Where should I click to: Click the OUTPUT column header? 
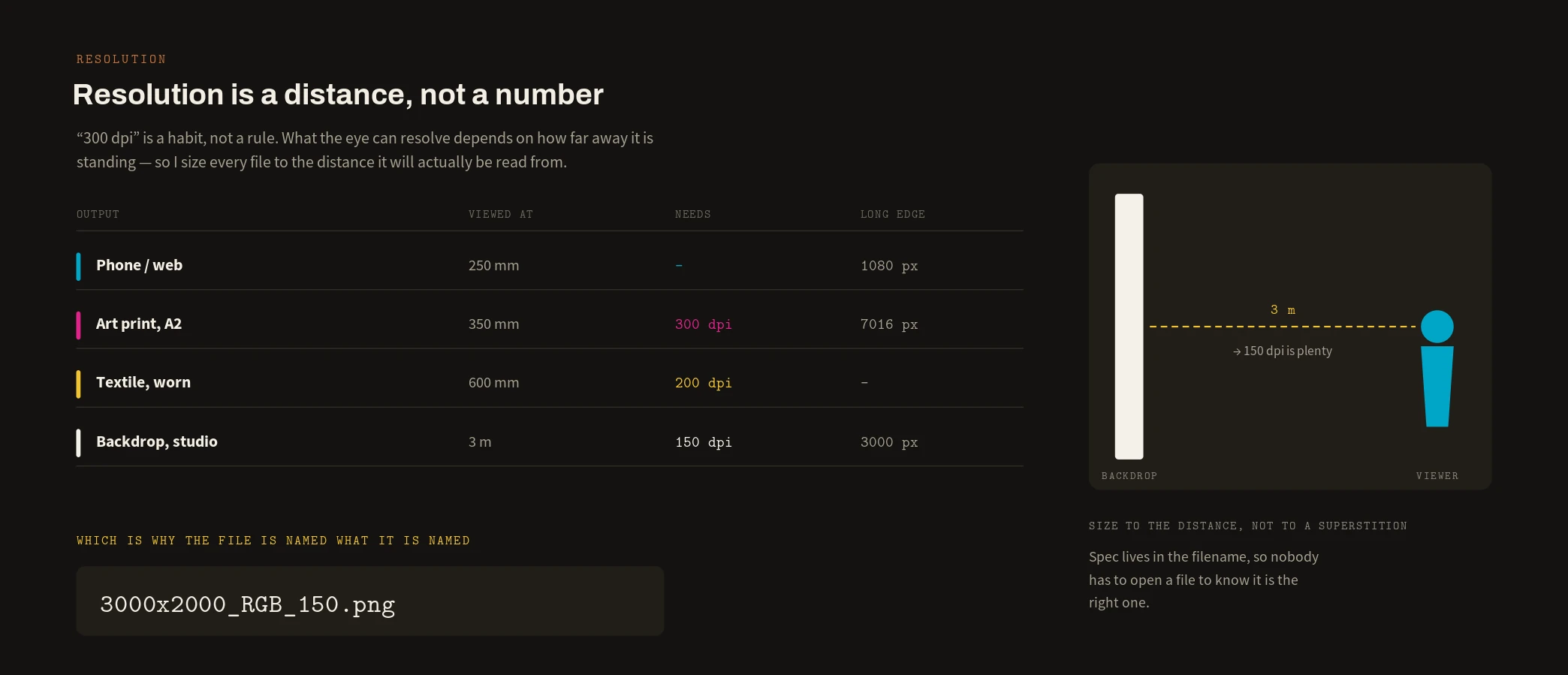98,214
